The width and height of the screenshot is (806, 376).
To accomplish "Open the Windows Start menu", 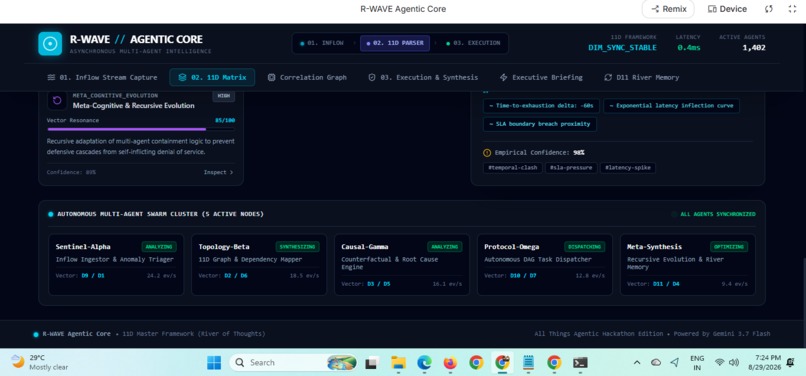I will (x=214, y=363).
